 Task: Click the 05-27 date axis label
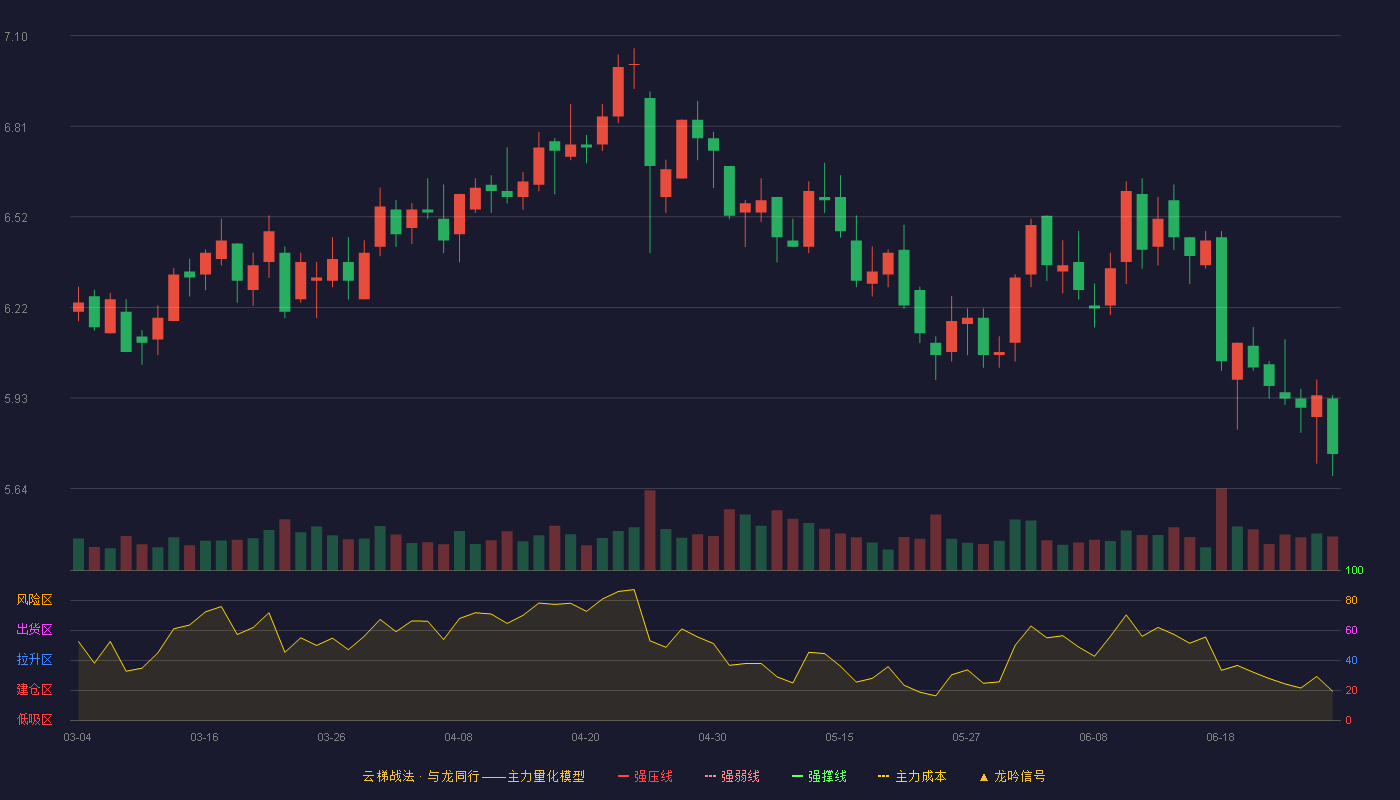click(x=966, y=737)
